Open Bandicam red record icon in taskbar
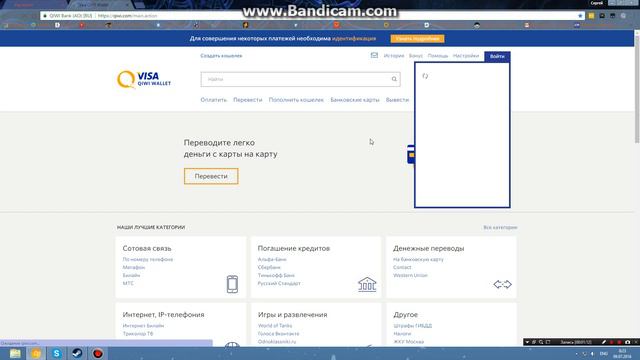Viewport: 640px width, 360px height. pos(98,353)
